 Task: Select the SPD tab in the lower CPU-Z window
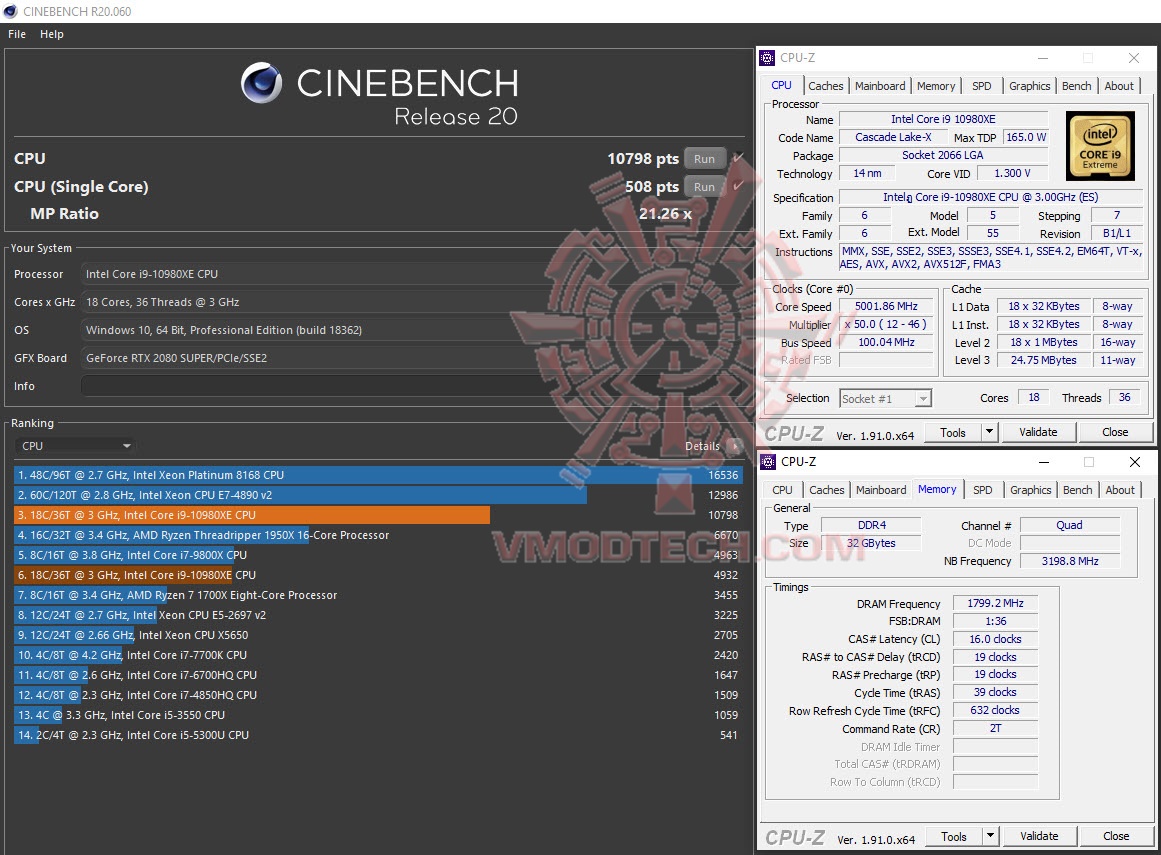[x=983, y=490]
